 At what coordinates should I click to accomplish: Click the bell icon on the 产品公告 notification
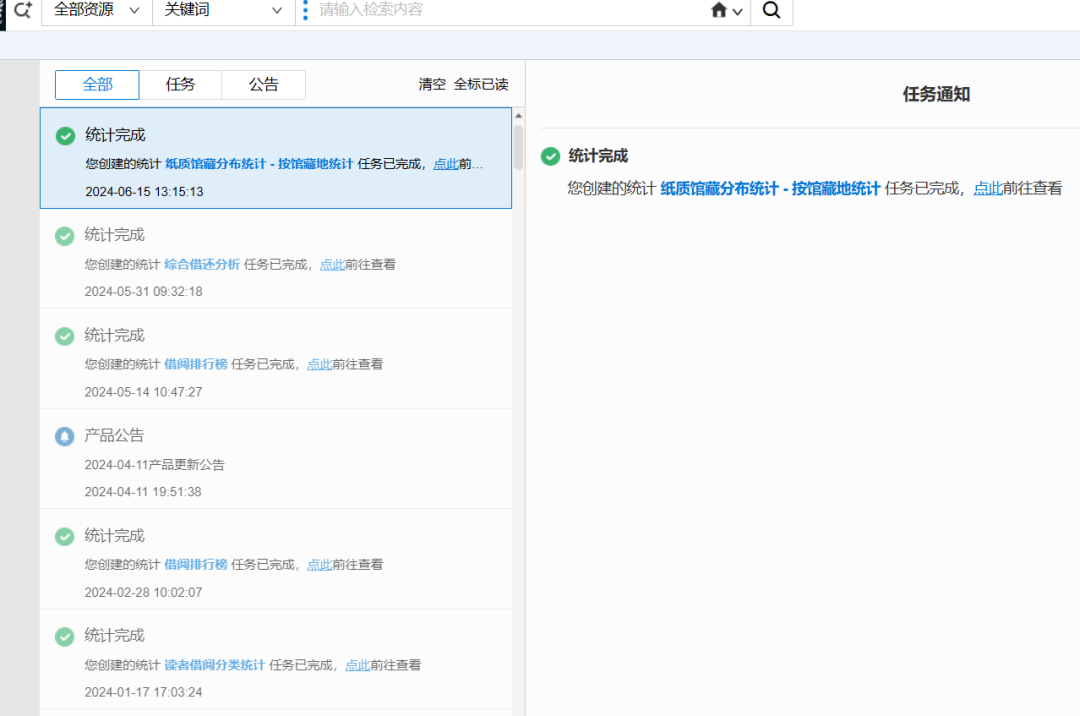click(64, 435)
